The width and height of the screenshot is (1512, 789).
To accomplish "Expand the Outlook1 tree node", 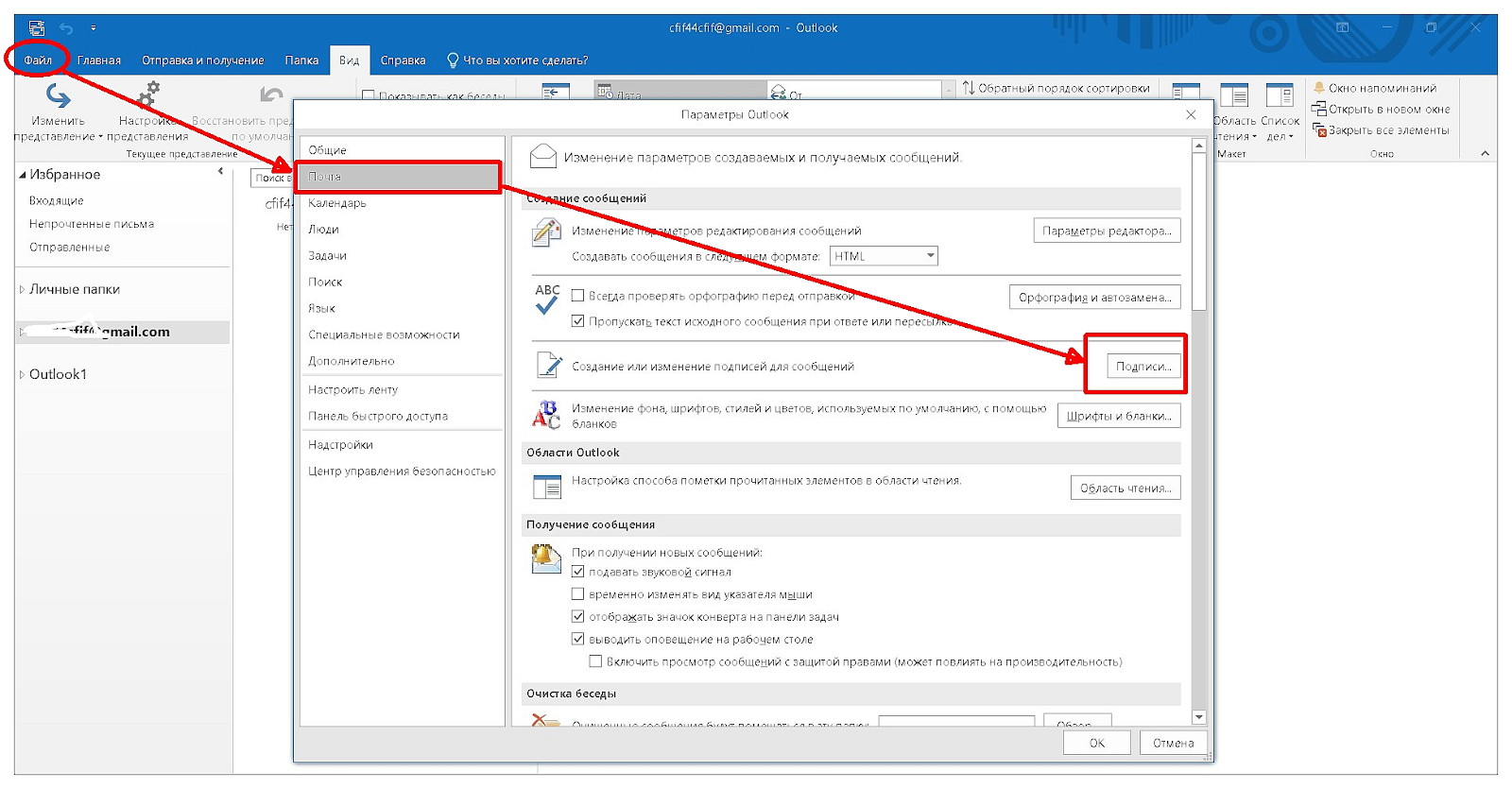I will (22, 375).
